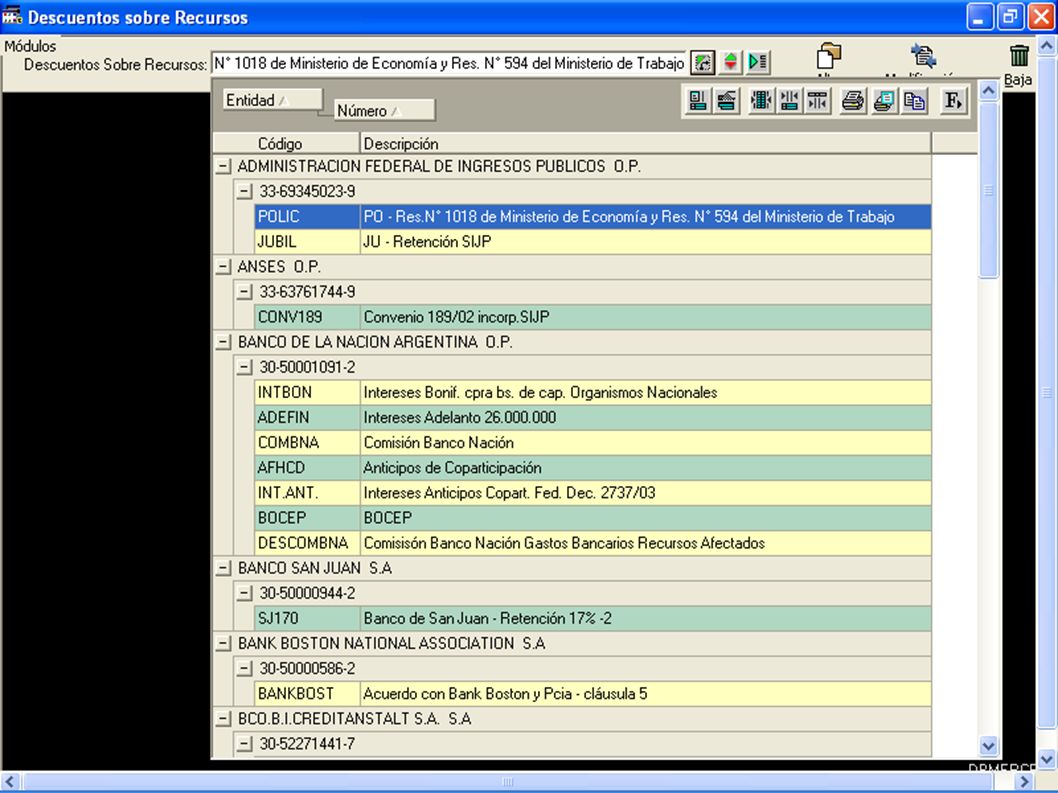
Task: Click the horizontal scrollbar thumb at the bottom
Action: coord(508,782)
